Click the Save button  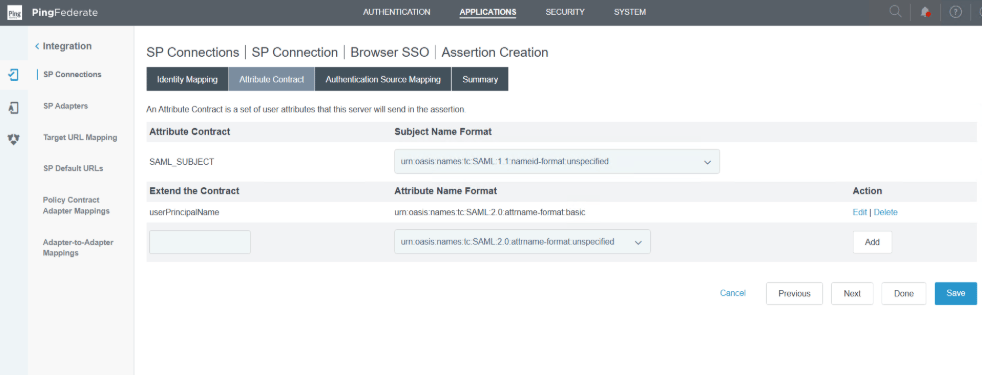pyautogui.click(x=955, y=293)
